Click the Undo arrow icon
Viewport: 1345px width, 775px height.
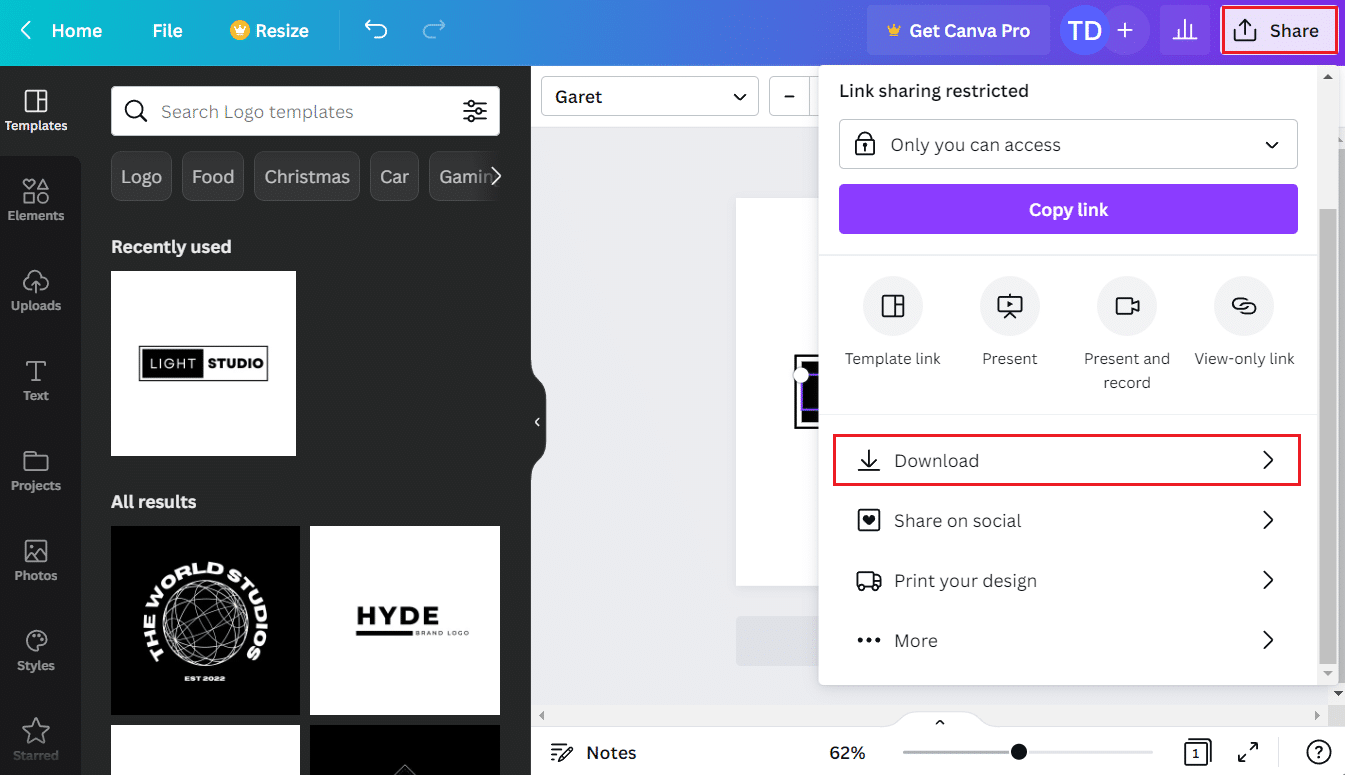click(376, 30)
